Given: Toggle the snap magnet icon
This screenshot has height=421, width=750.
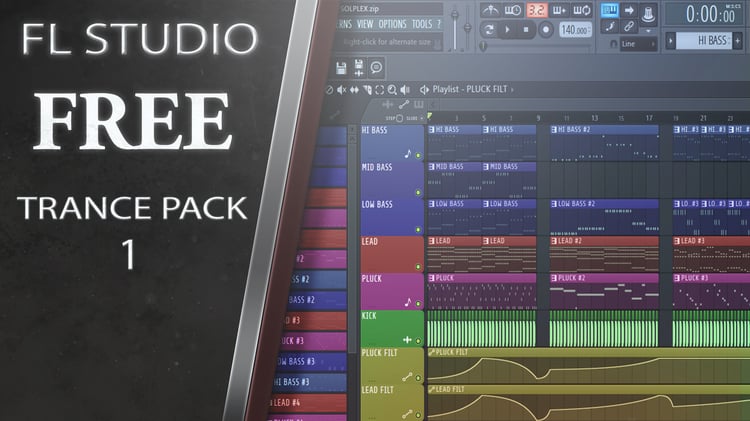Looking at the screenshot, I should [x=613, y=44].
